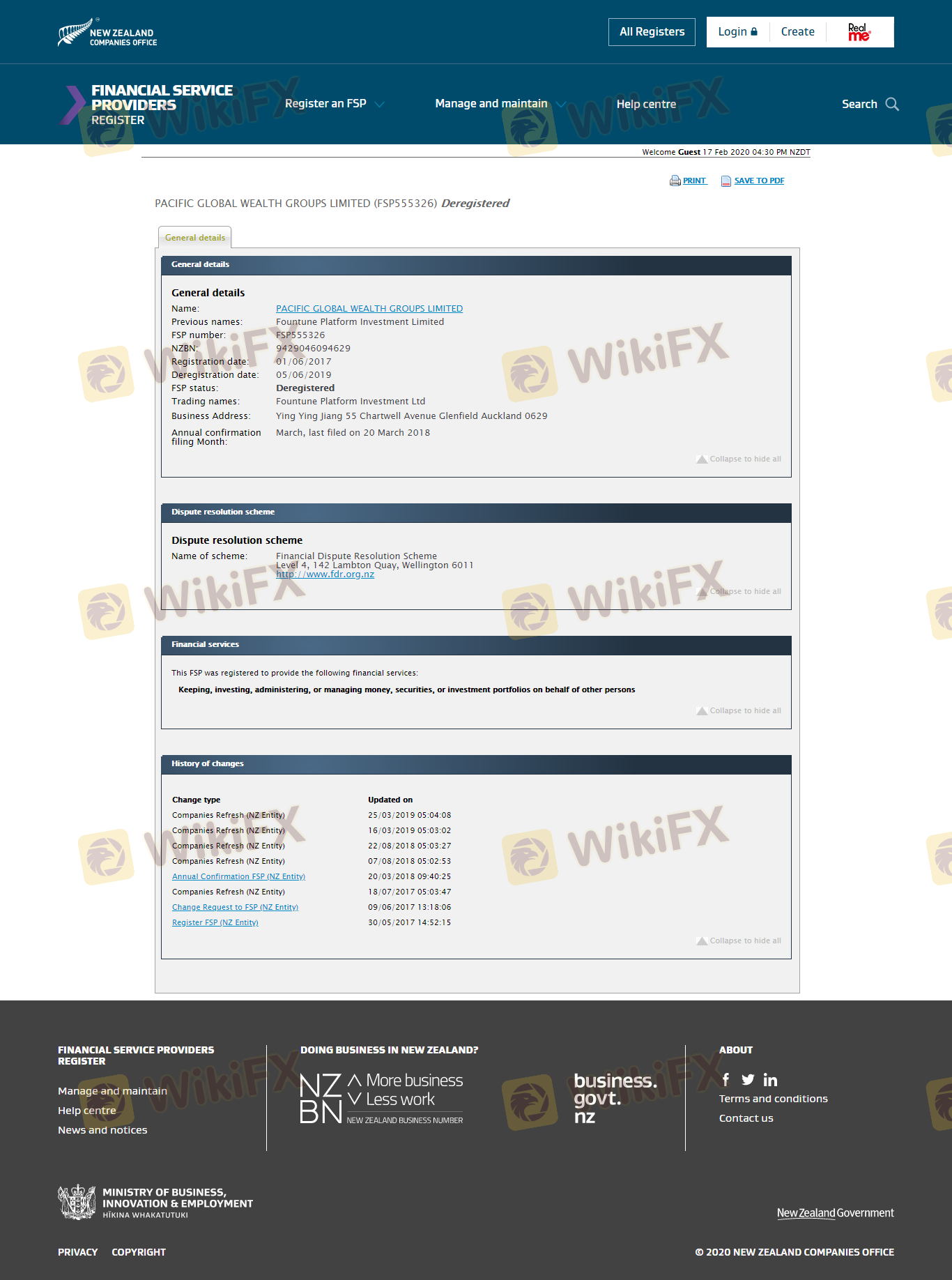Click the timestamp 30/05/2017 14:52:15
The height and width of the screenshot is (1280, 952).
tap(409, 923)
